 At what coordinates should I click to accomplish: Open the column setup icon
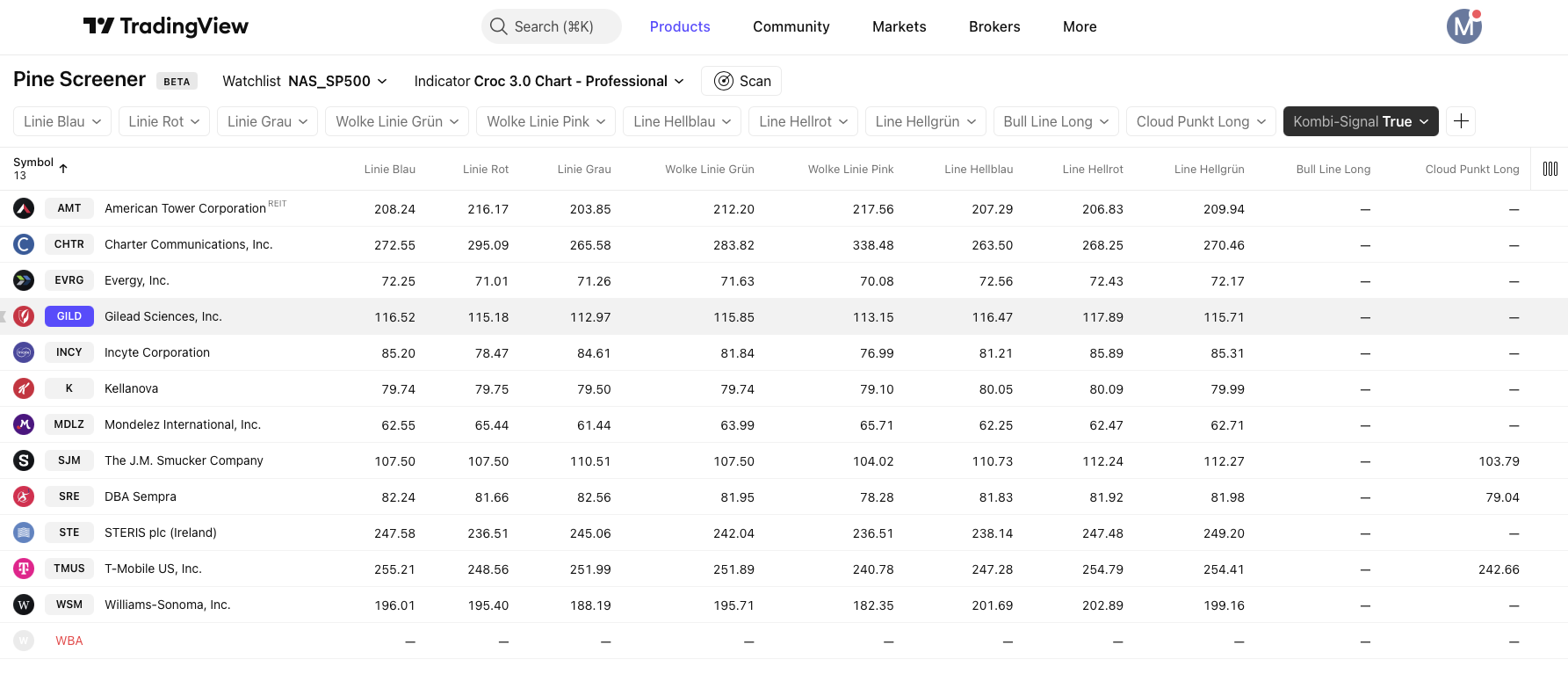[1550, 169]
